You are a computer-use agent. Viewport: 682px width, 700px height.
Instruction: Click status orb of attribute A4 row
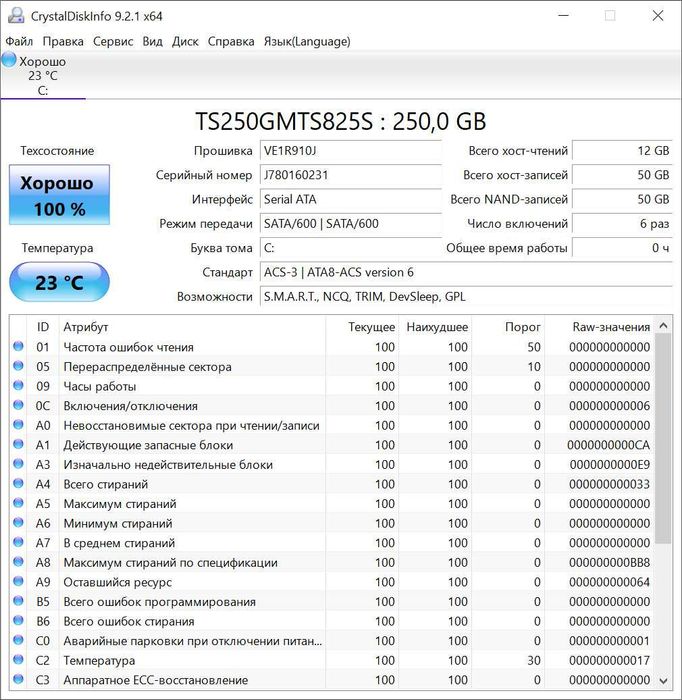(x=18, y=483)
